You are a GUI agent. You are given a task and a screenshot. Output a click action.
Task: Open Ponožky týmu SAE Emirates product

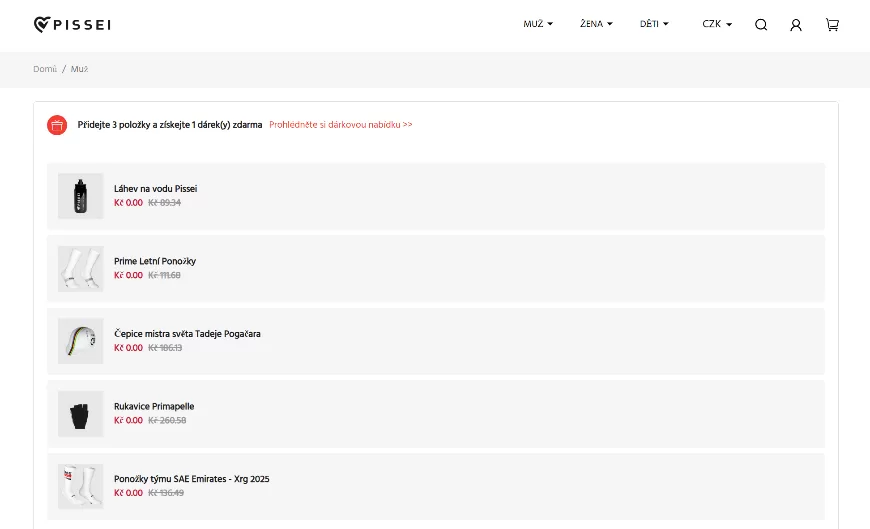[191, 478]
